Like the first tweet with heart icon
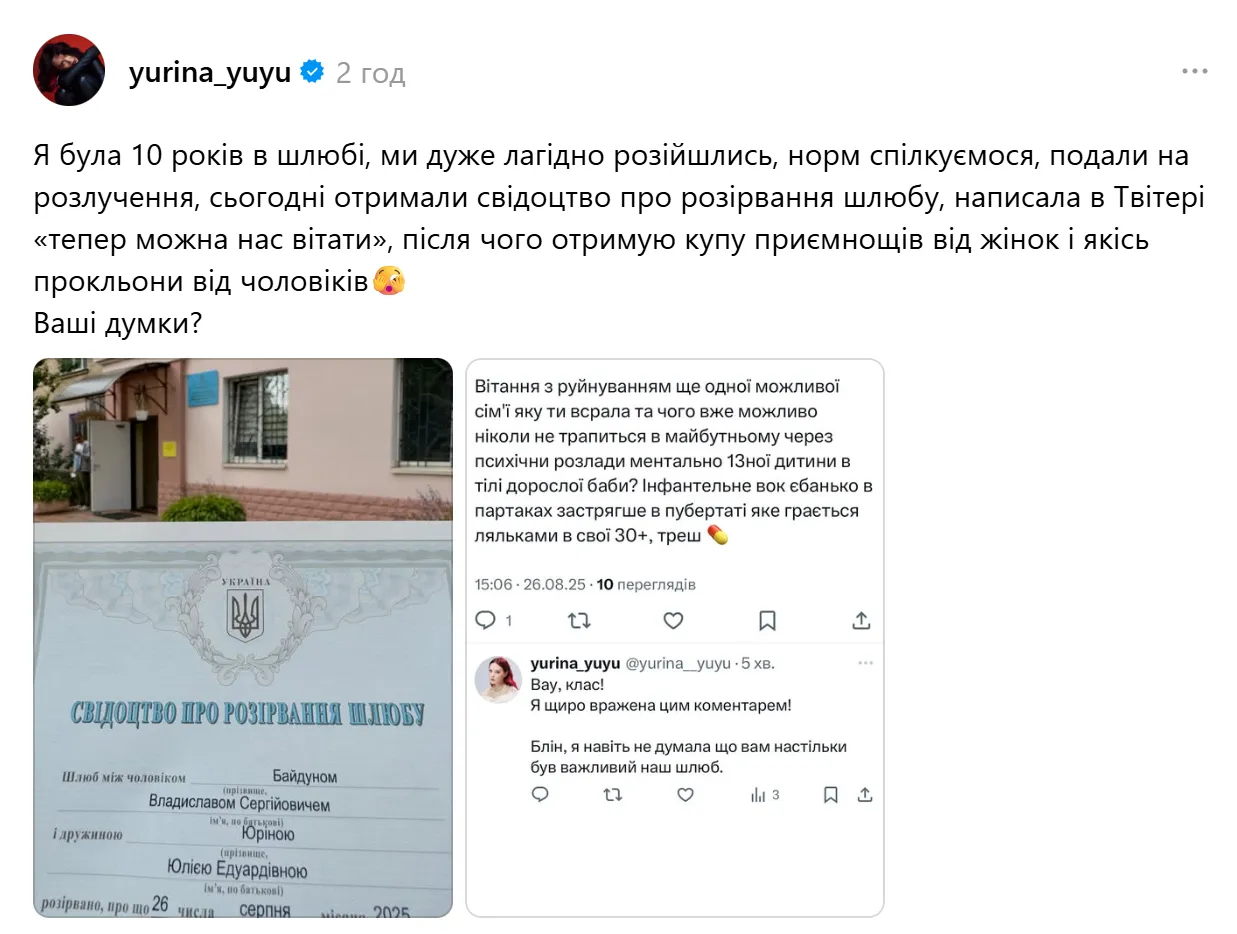The image size is (1237, 934). click(673, 620)
